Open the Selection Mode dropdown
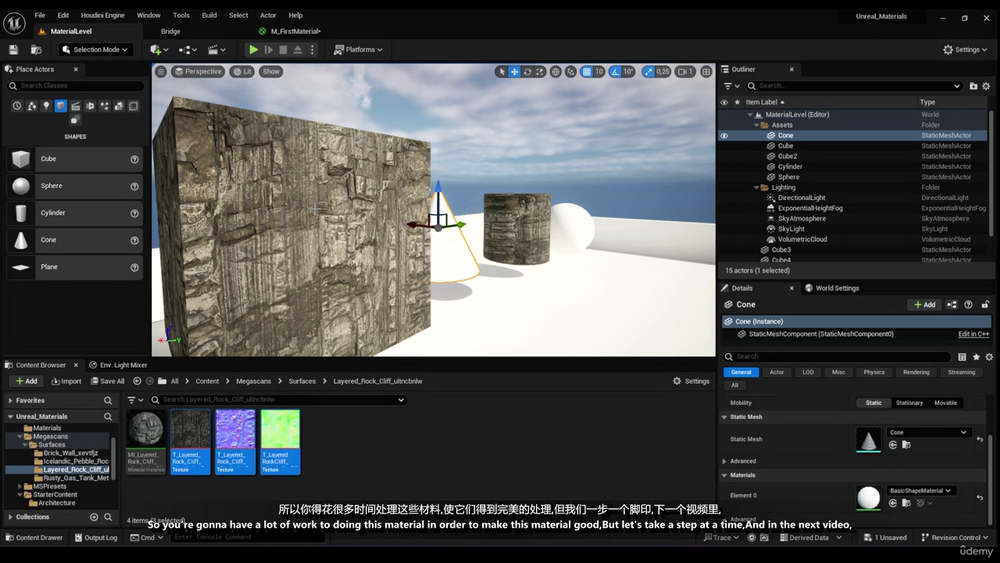Image resolution: width=1000 pixels, height=563 pixels. 94,49
